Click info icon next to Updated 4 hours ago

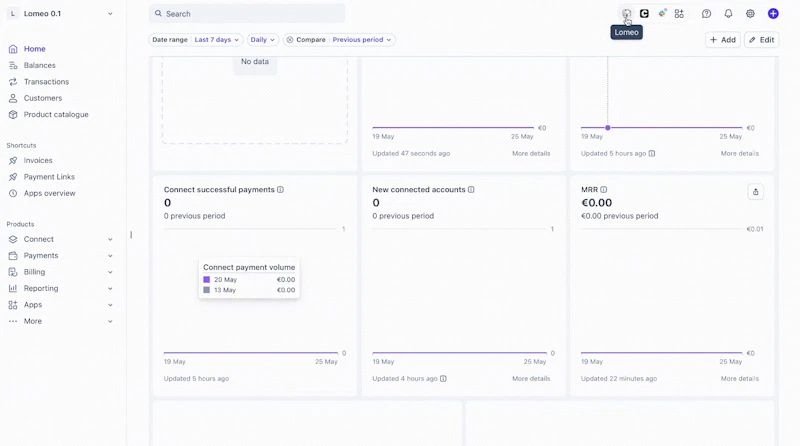tap(443, 379)
